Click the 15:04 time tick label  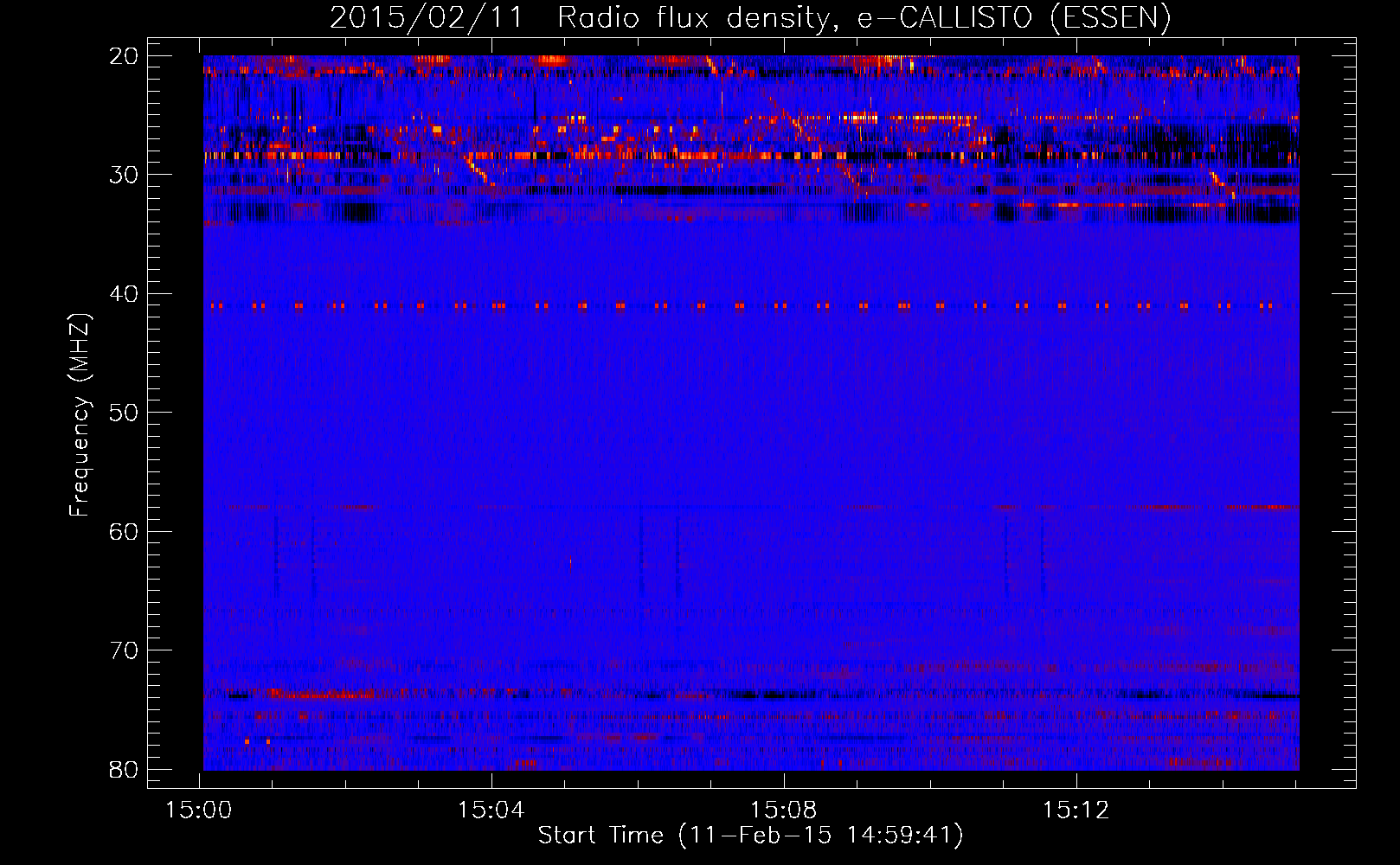pos(491,811)
